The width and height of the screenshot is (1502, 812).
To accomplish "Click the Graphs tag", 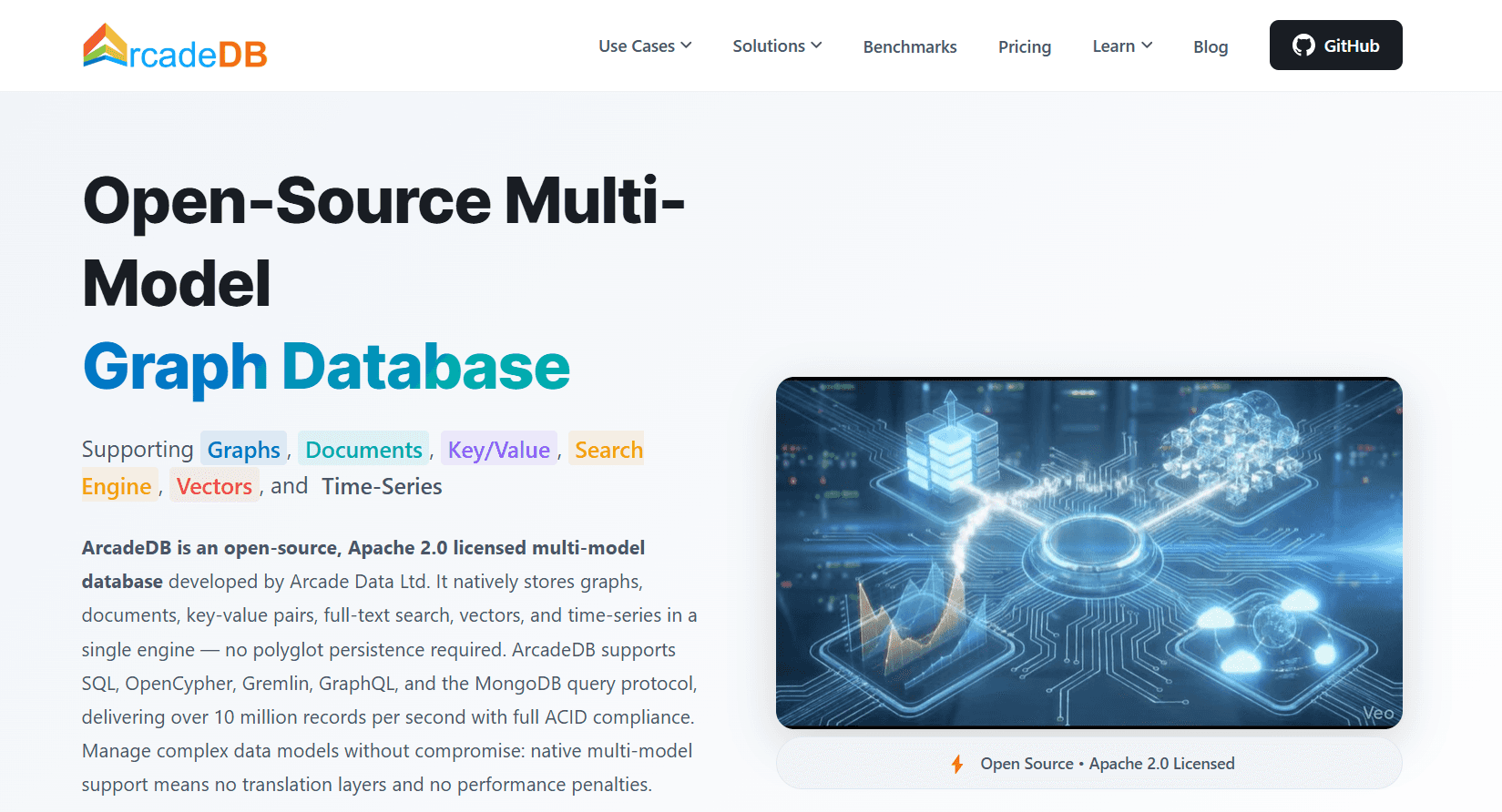I will 243,450.
